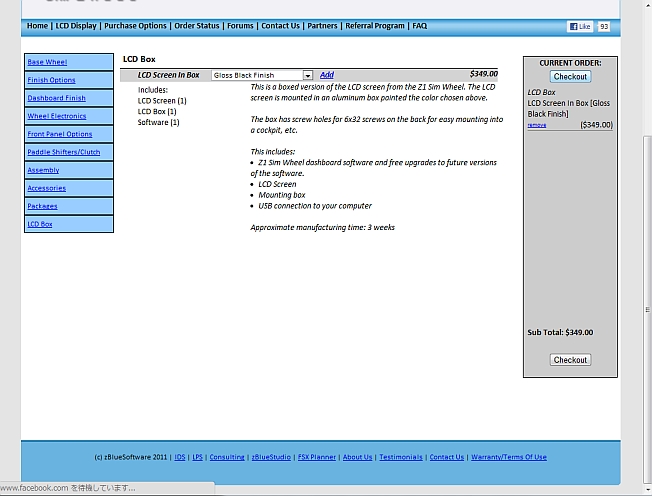Open Order Status page
The image size is (652, 496).
point(197,26)
